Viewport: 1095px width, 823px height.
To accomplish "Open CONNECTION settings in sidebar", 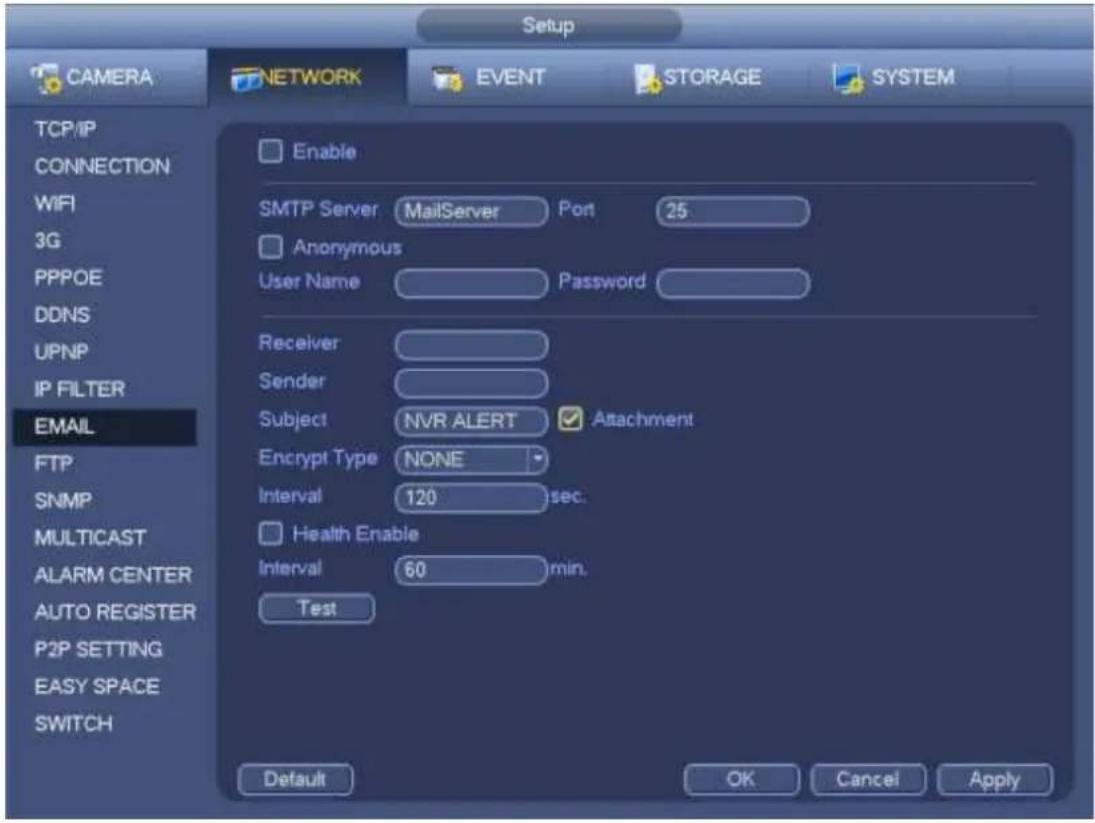I will tap(102, 166).
